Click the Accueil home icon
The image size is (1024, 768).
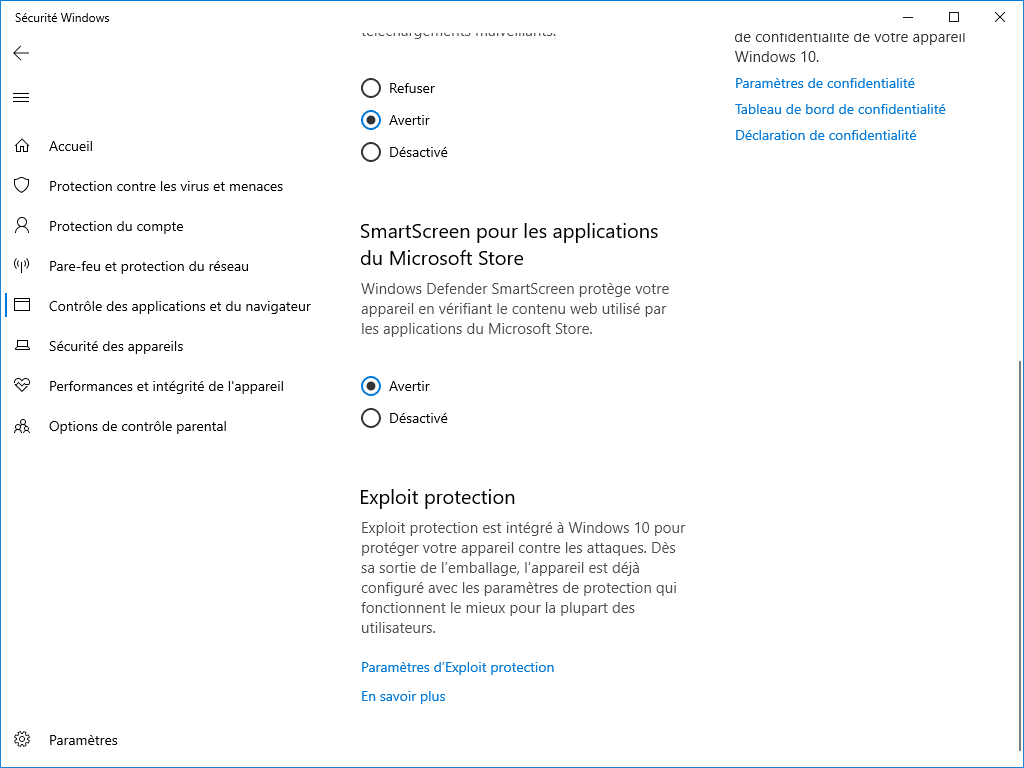(22, 146)
